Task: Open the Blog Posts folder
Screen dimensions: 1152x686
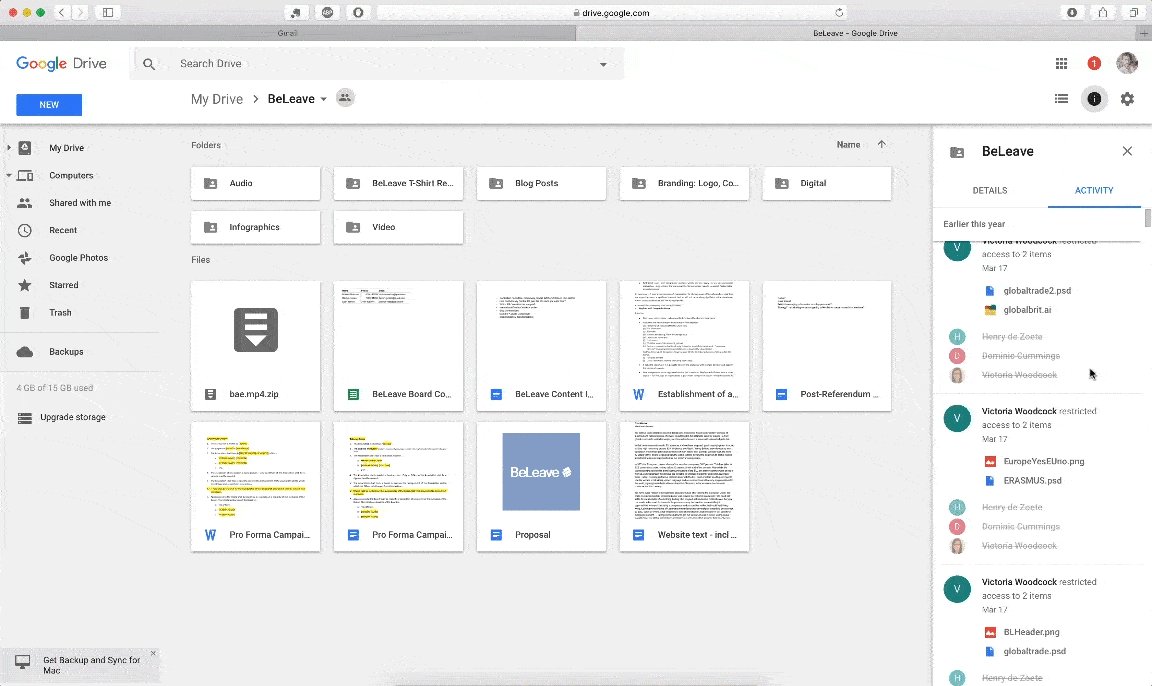Action: 541,183
